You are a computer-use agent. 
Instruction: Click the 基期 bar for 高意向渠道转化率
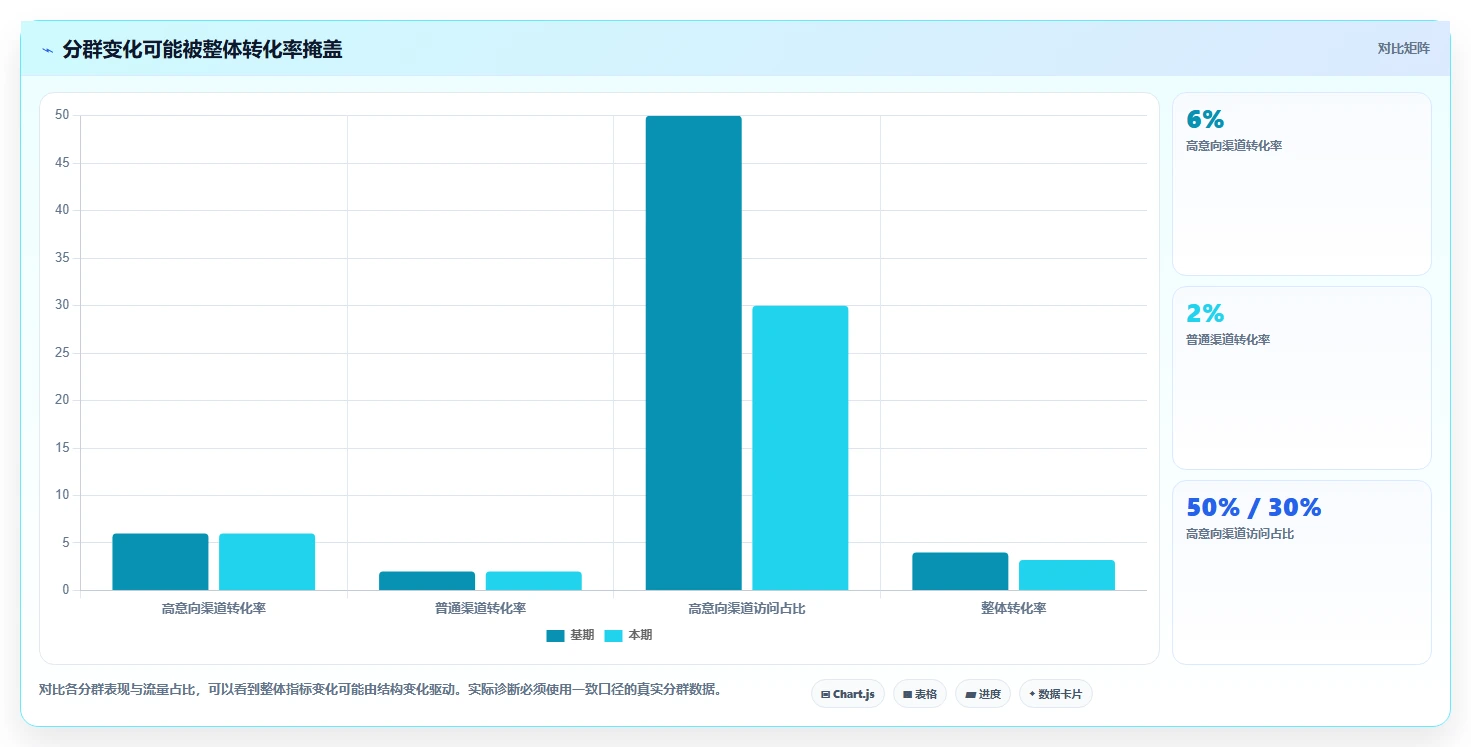click(160, 562)
